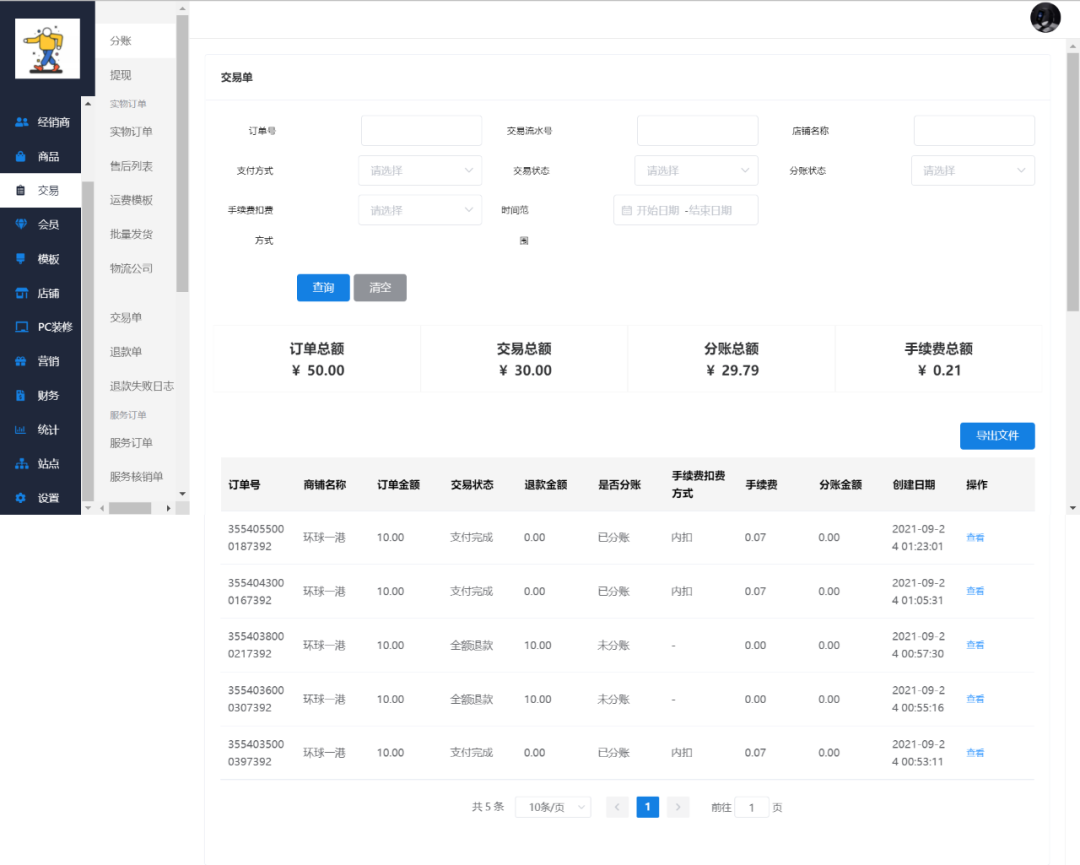Click the 财务 document icon
Image resolution: width=1080 pixels, height=865 pixels.
[x=21, y=395]
